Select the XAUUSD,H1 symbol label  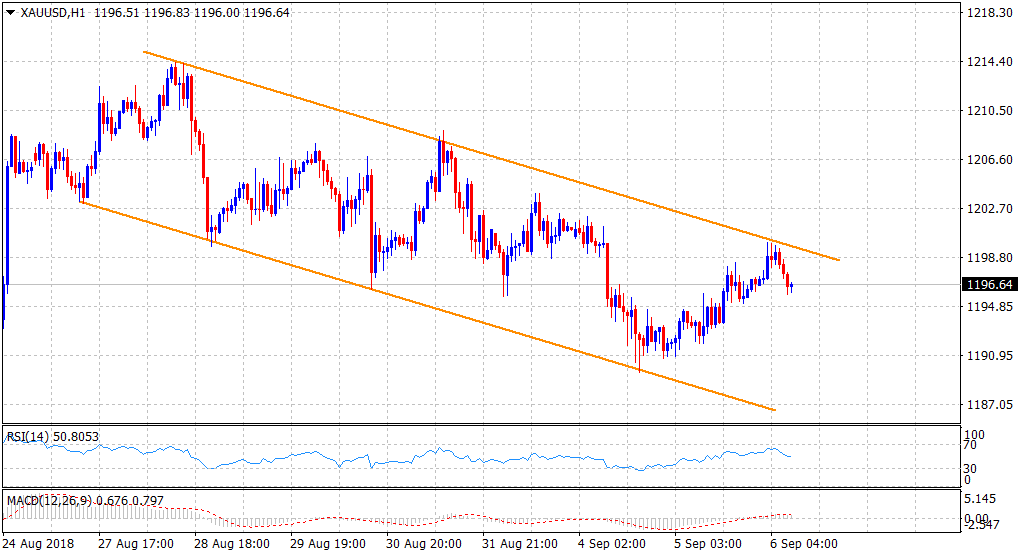(52, 12)
